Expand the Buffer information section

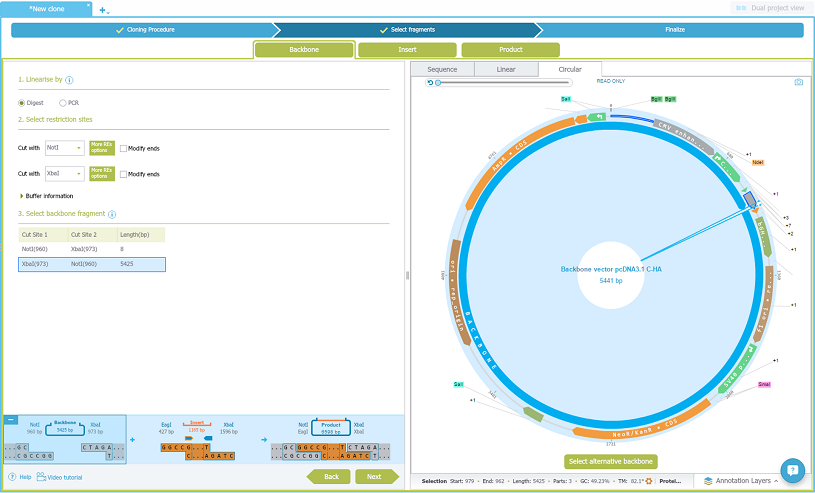pyautogui.click(x=22, y=196)
